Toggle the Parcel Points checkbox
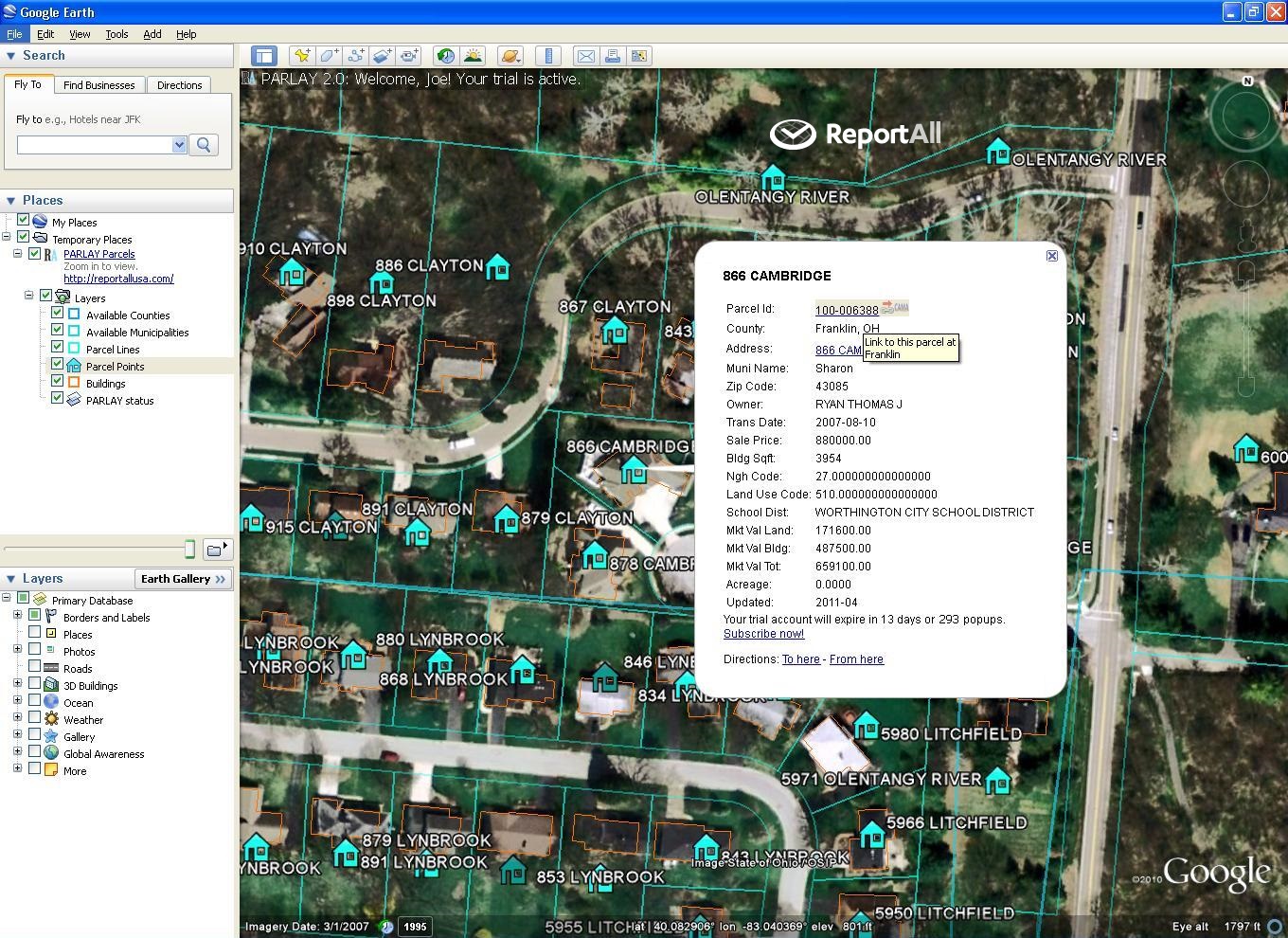The image size is (1288, 938). (58, 365)
